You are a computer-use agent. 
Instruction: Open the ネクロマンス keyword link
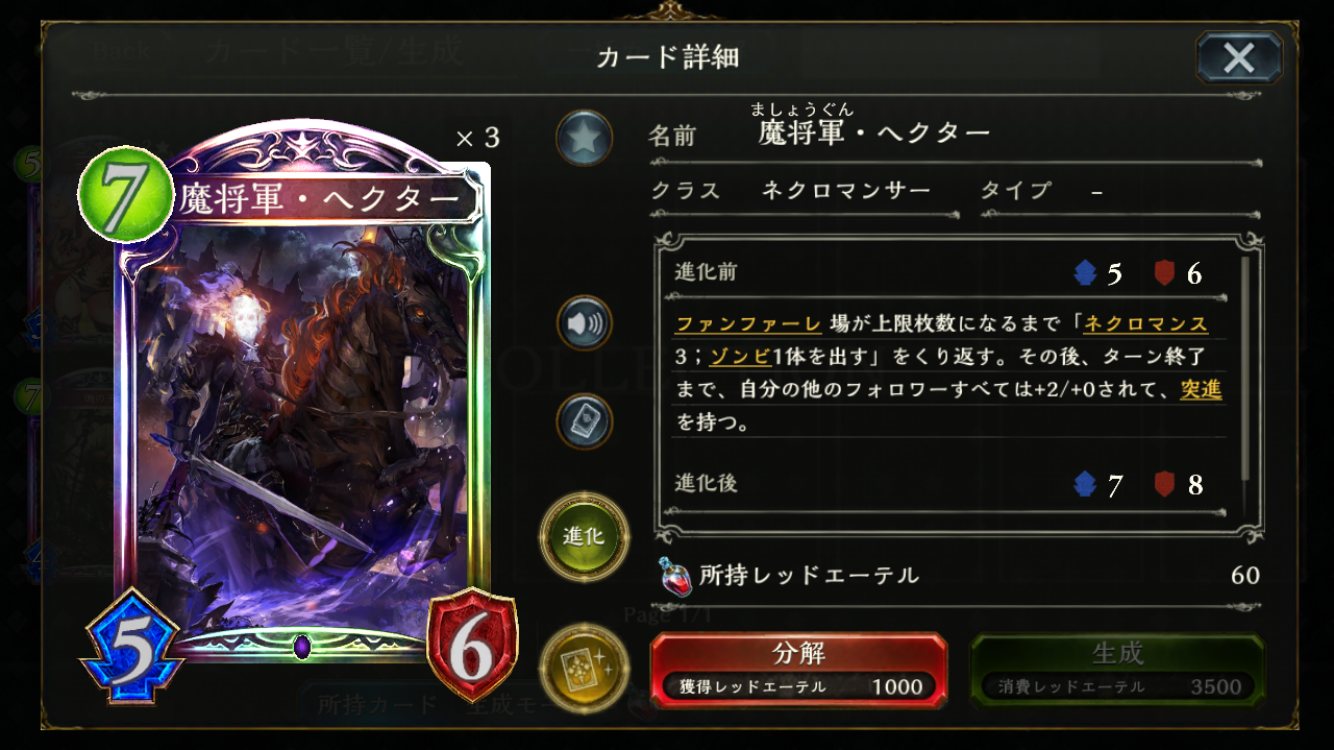coord(1147,324)
